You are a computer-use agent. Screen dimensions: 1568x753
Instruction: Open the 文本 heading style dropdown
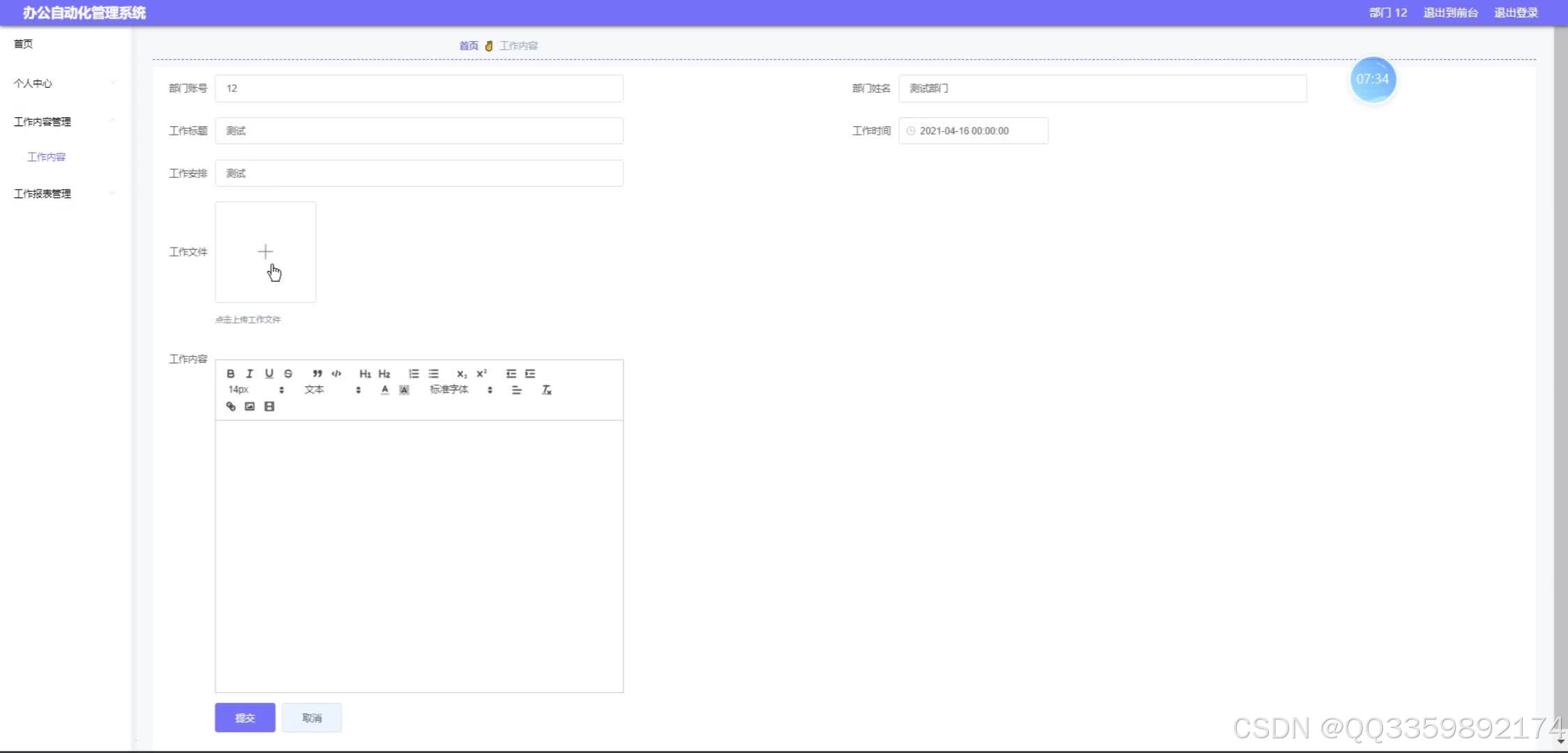pos(332,390)
